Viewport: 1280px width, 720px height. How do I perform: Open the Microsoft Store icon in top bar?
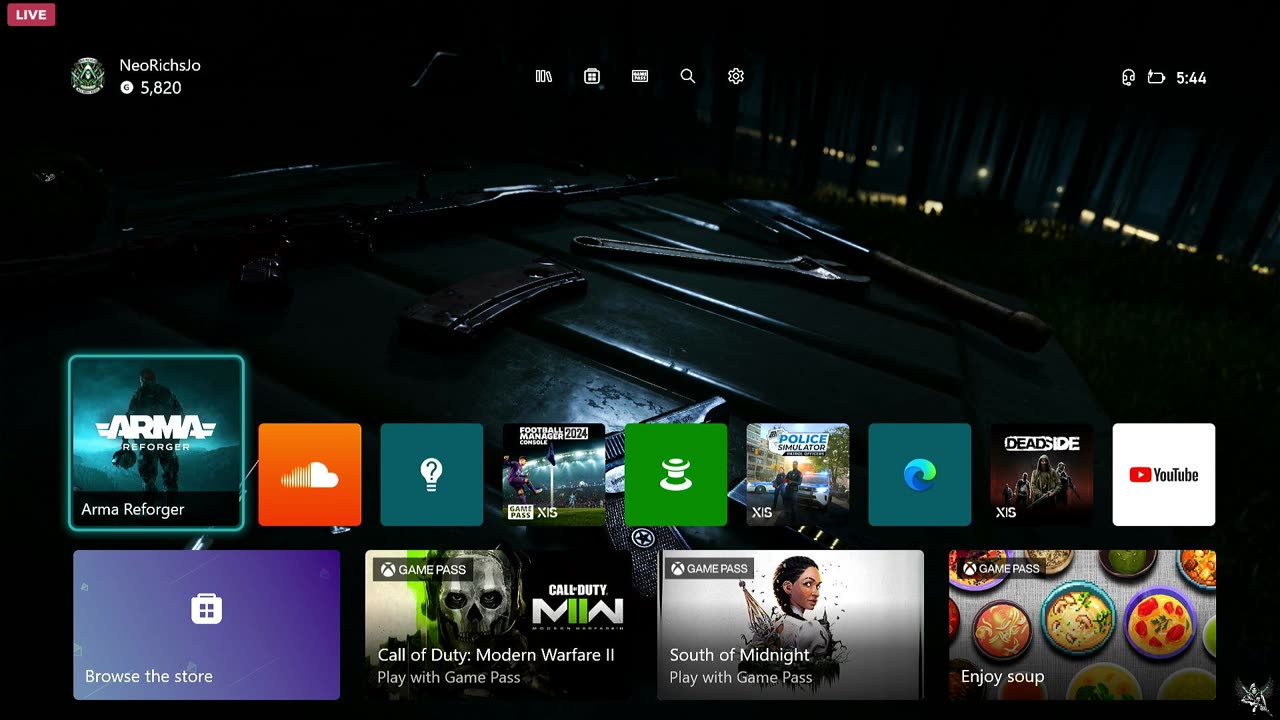pos(592,76)
